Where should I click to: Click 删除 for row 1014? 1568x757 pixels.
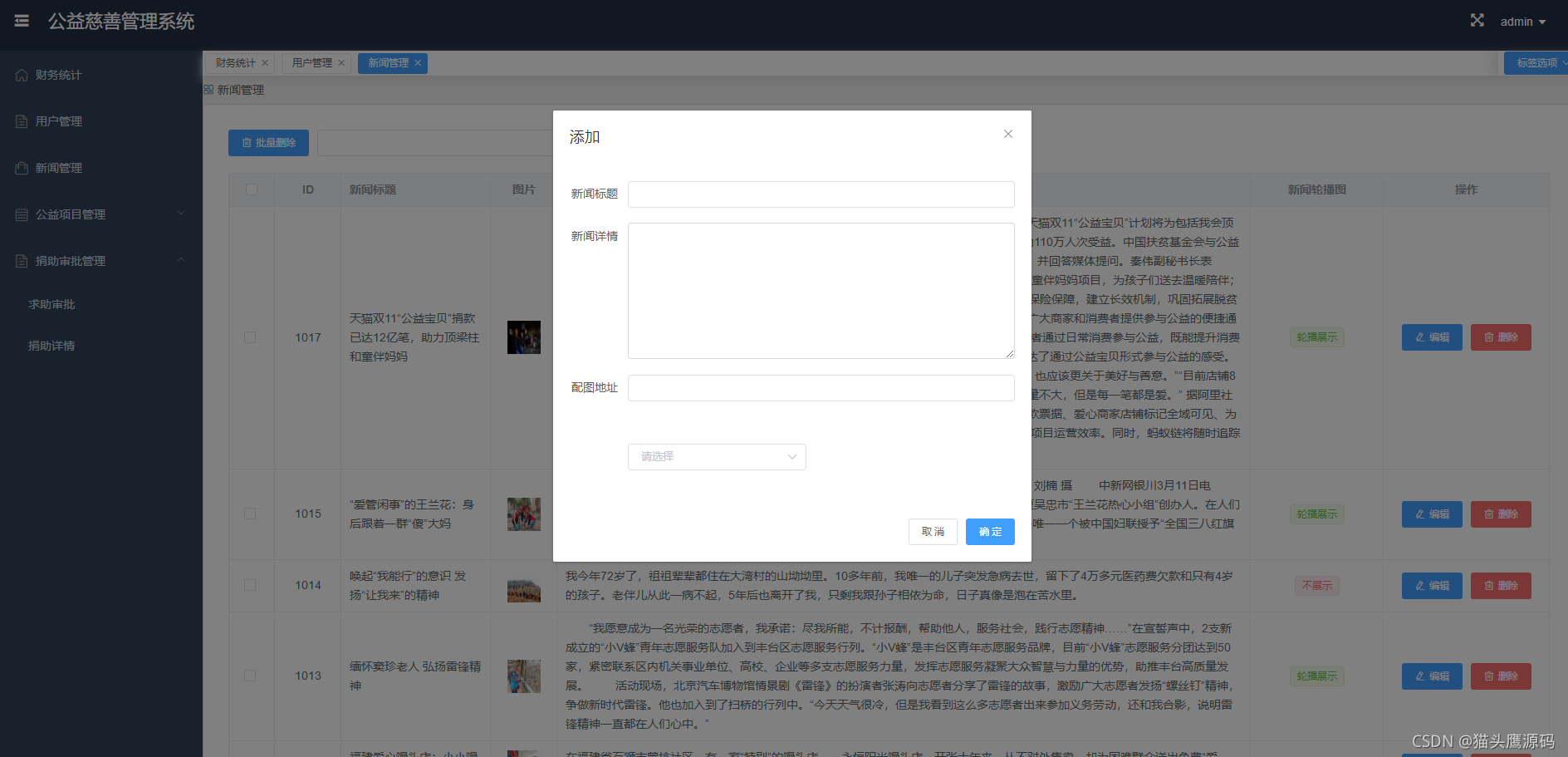[1501, 586]
